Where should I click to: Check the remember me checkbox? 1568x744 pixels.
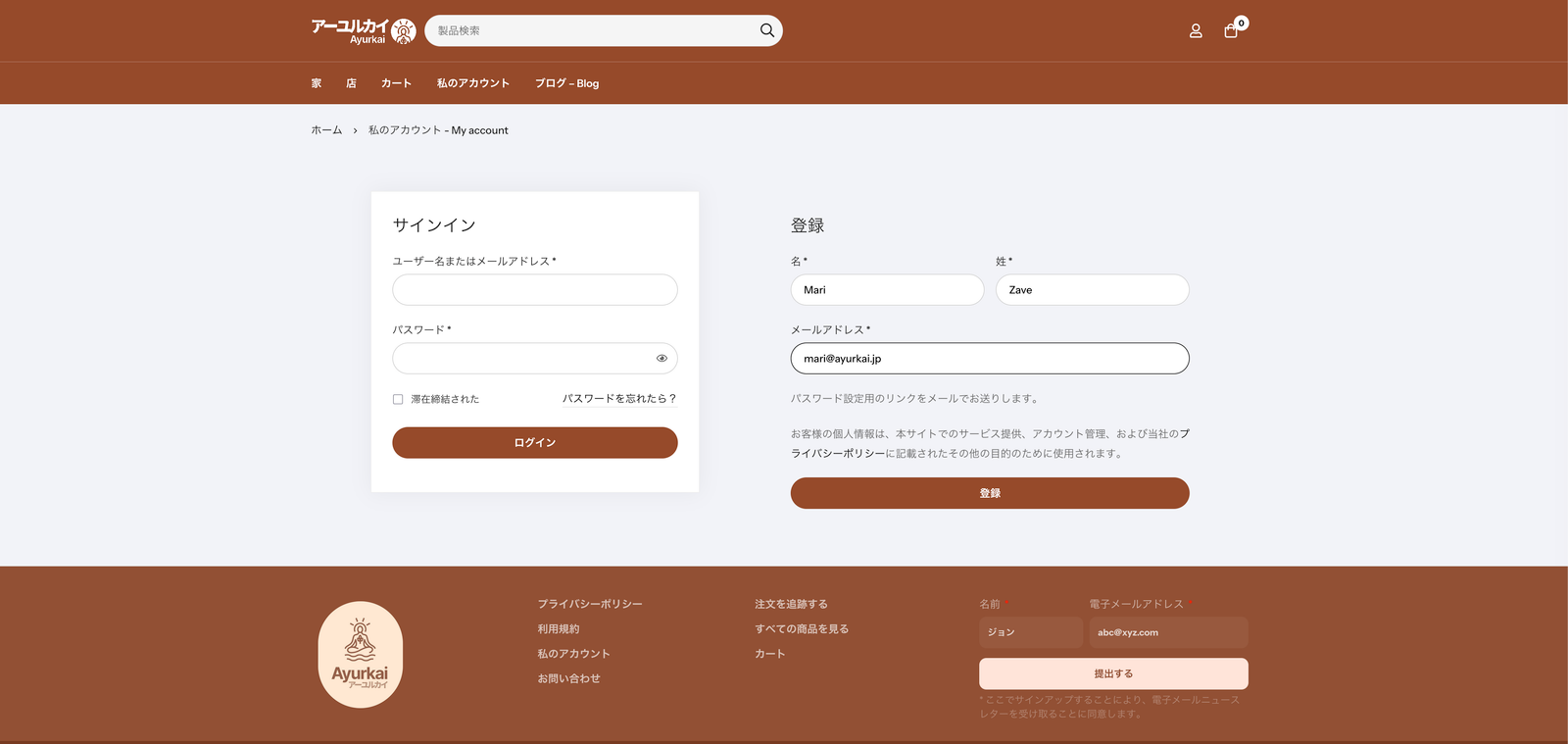(x=398, y=399)
